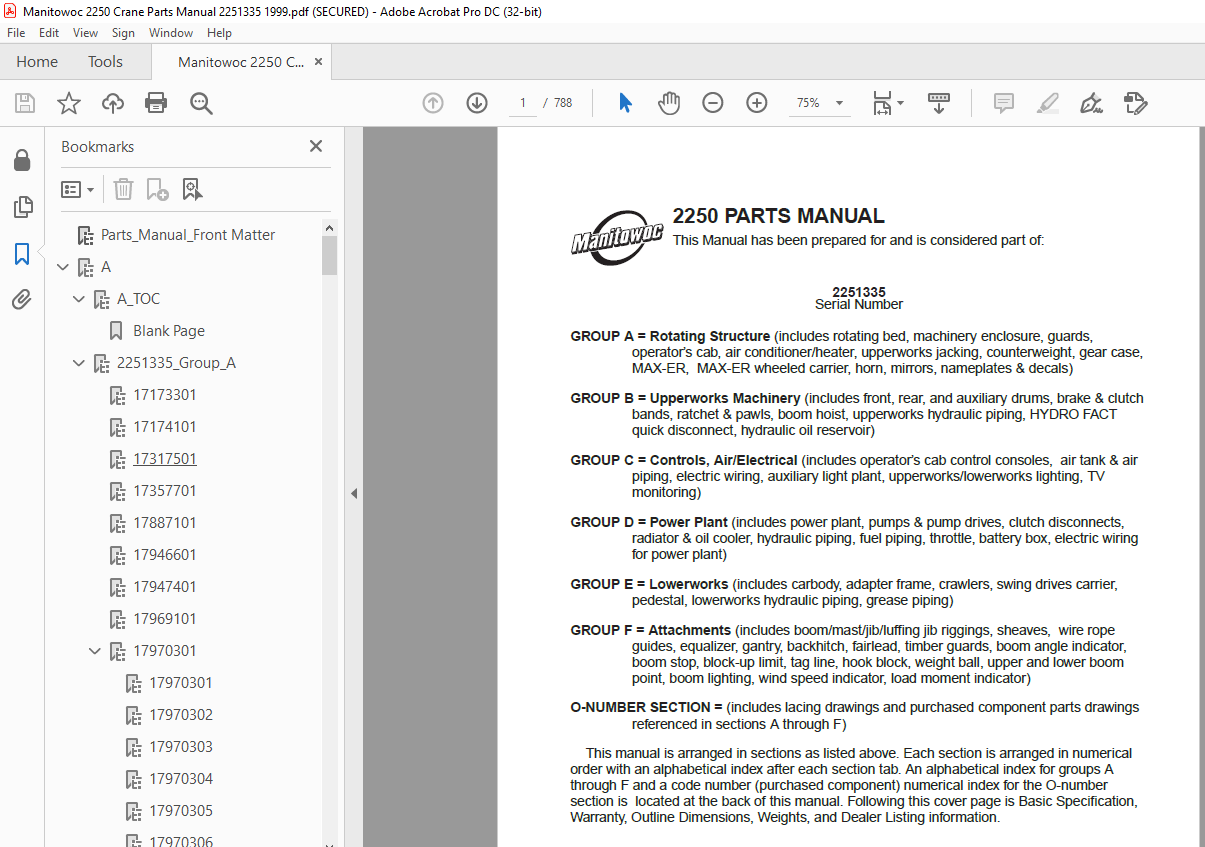This screenshot has height=847, width=1205.
Task: Select the highlight text pen tool
Action: [x=1048, y=103]
